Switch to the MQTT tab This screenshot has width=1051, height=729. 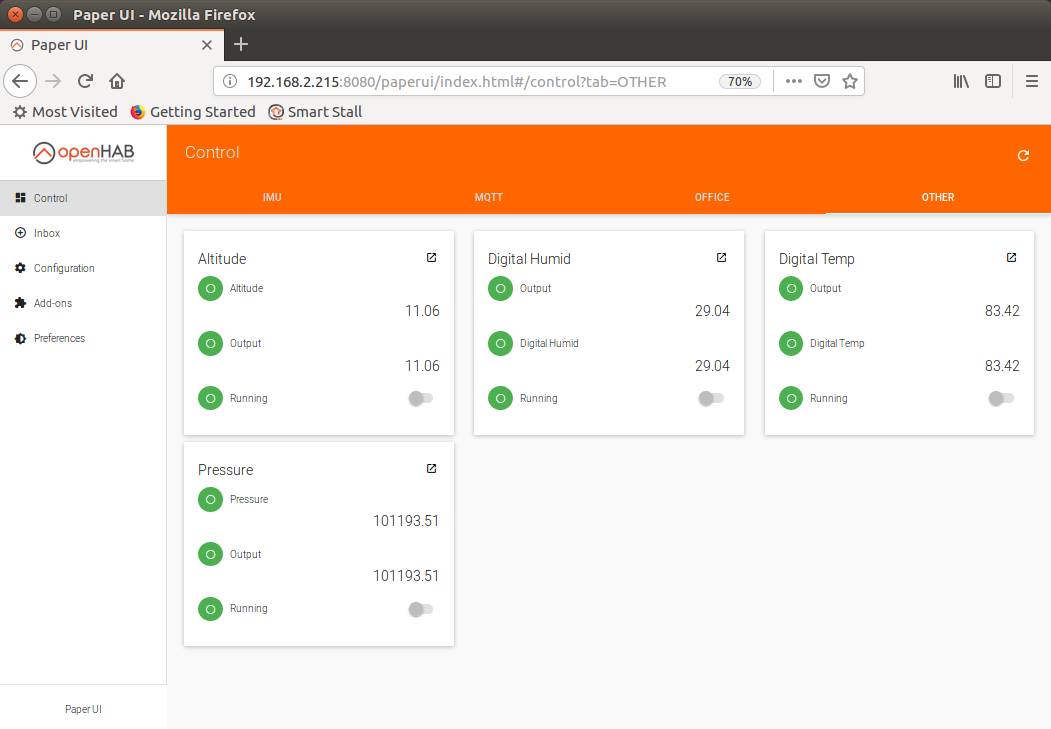(x=489, y=197)
